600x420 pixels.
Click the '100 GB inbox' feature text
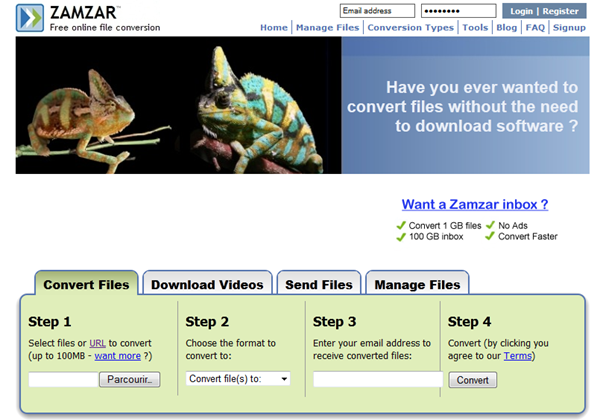click(436, 237)
